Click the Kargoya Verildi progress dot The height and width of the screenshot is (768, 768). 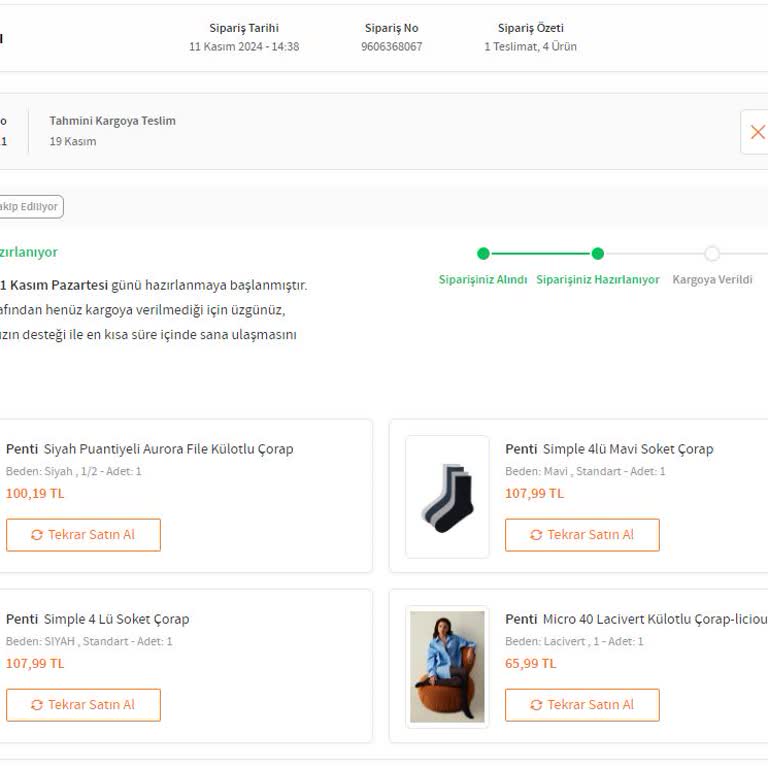712,253
